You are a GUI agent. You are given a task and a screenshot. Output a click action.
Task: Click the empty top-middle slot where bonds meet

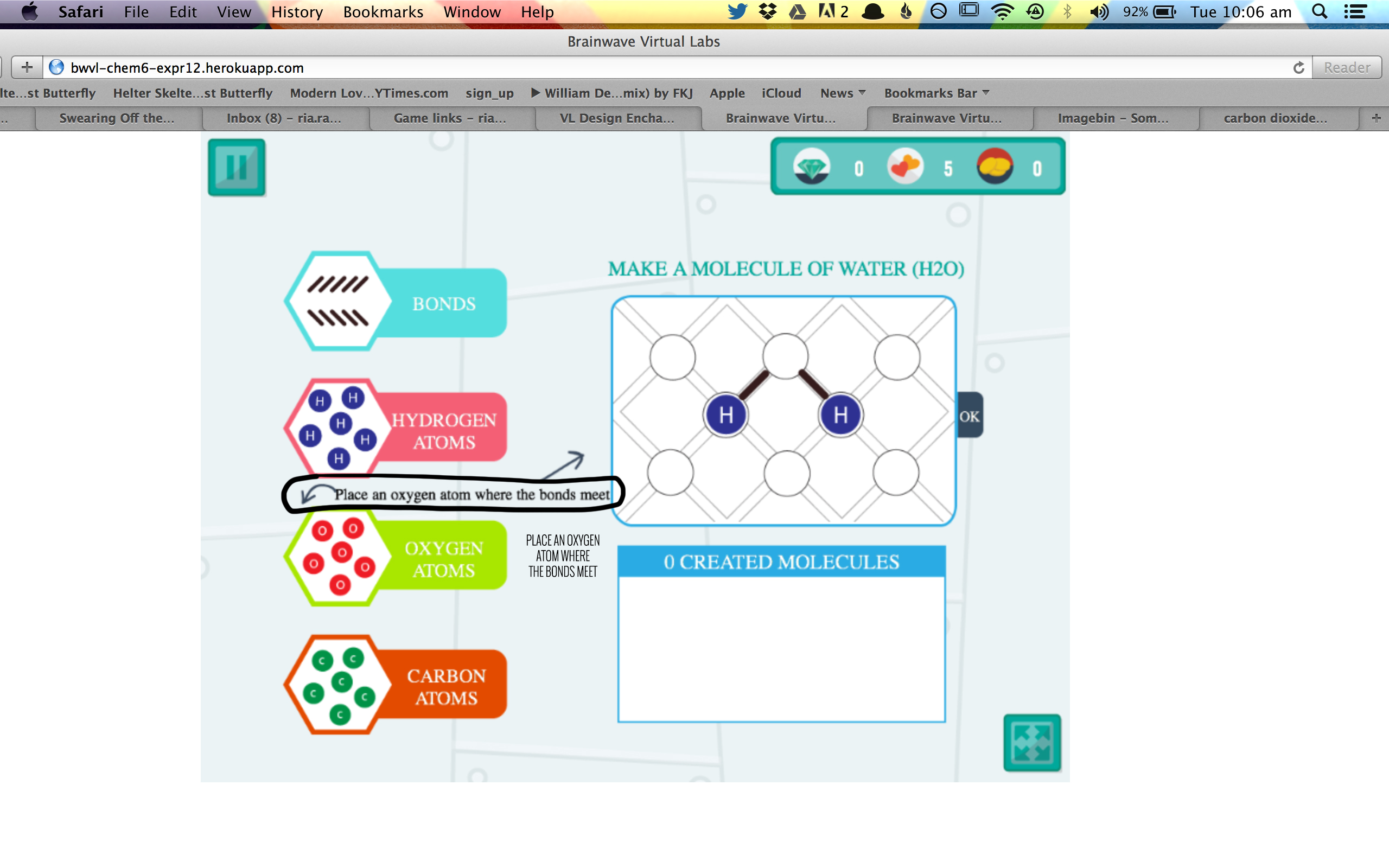tap(785, 356)
